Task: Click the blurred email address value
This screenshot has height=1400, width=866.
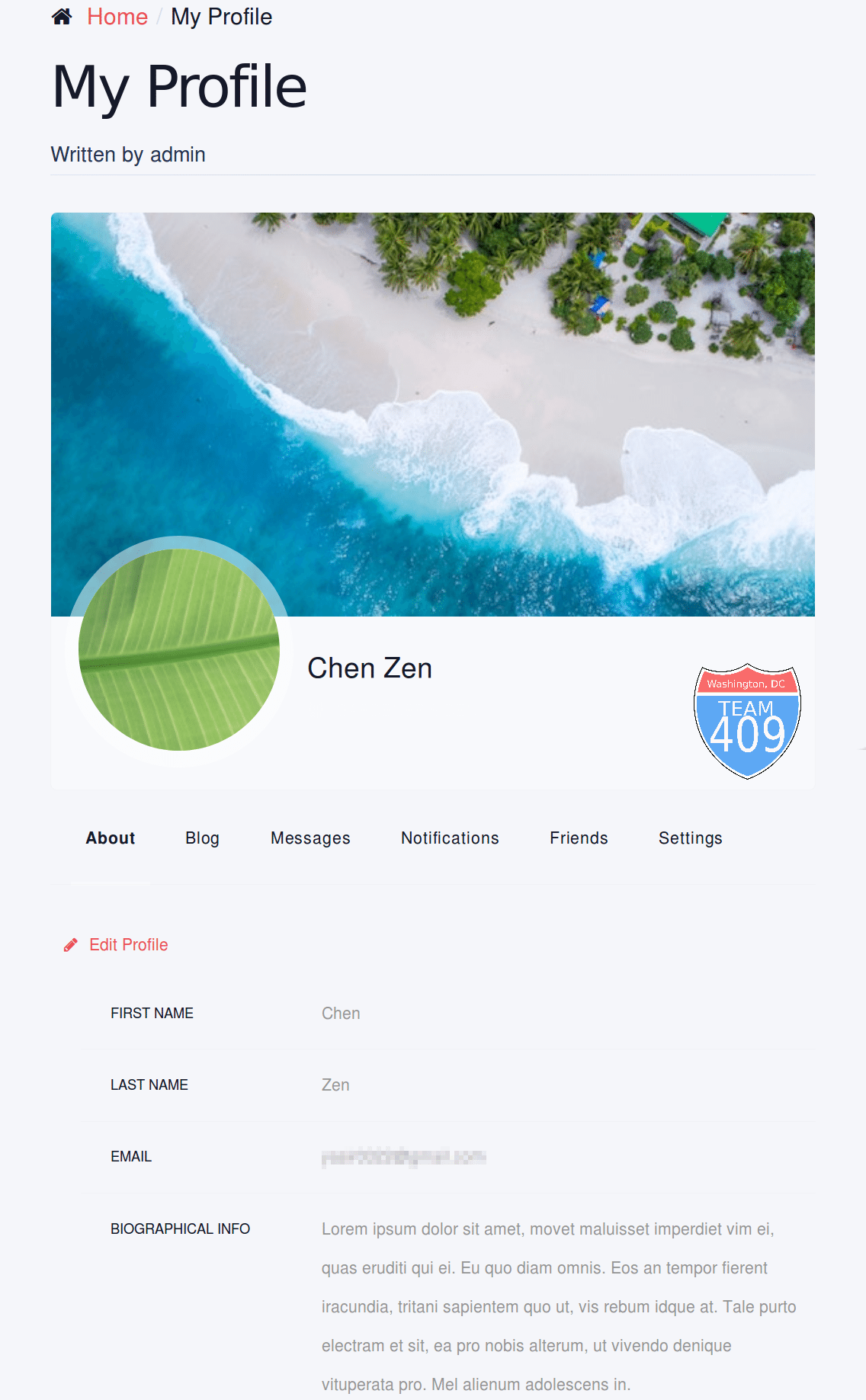Action: [x=403, y=1158]
